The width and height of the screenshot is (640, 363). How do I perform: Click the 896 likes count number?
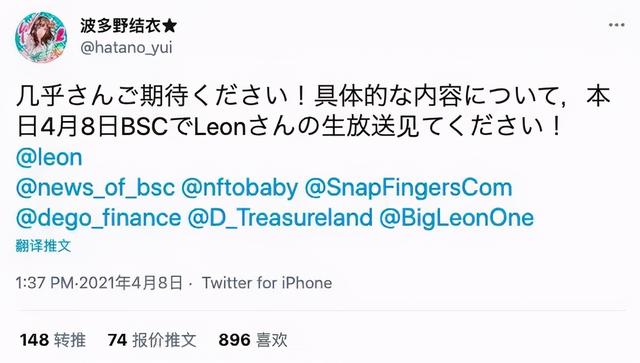click(x=234, y=340)
